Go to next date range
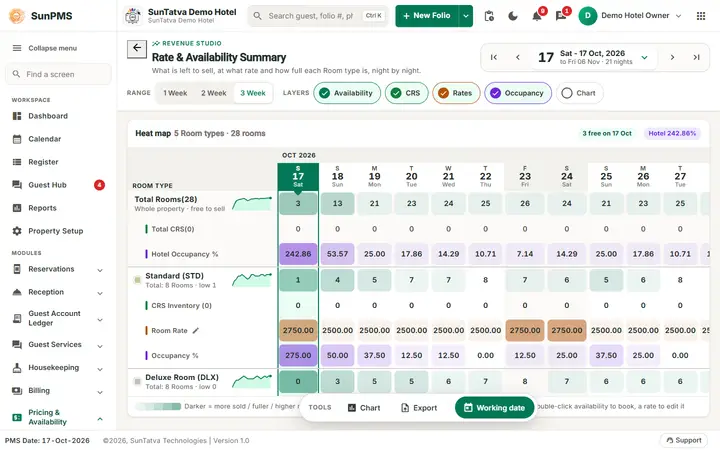 [x=672, y=57]
